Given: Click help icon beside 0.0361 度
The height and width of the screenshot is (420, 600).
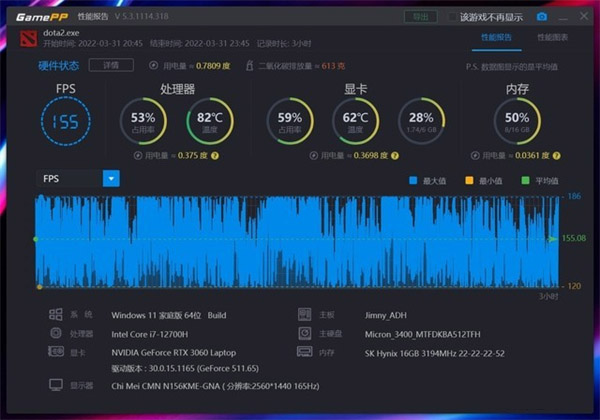Looking at the screenshot, I should [557, 156].
